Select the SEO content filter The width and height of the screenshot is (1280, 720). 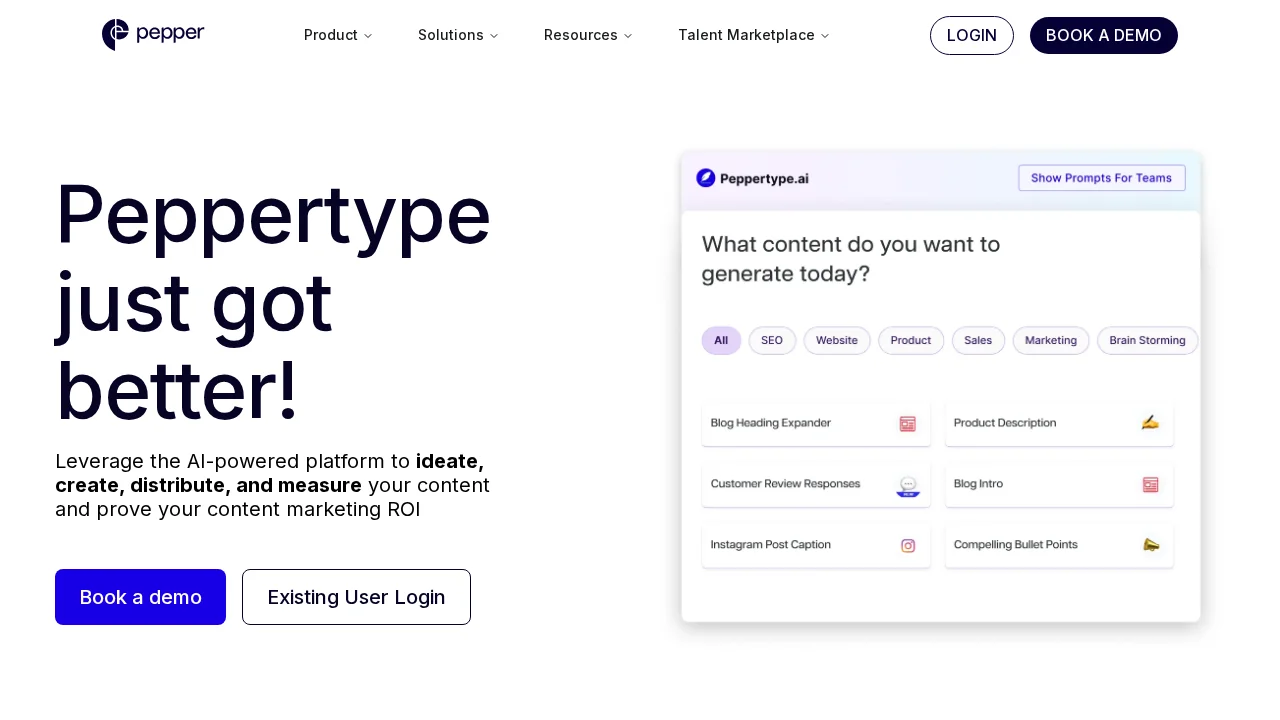point(772,340)
